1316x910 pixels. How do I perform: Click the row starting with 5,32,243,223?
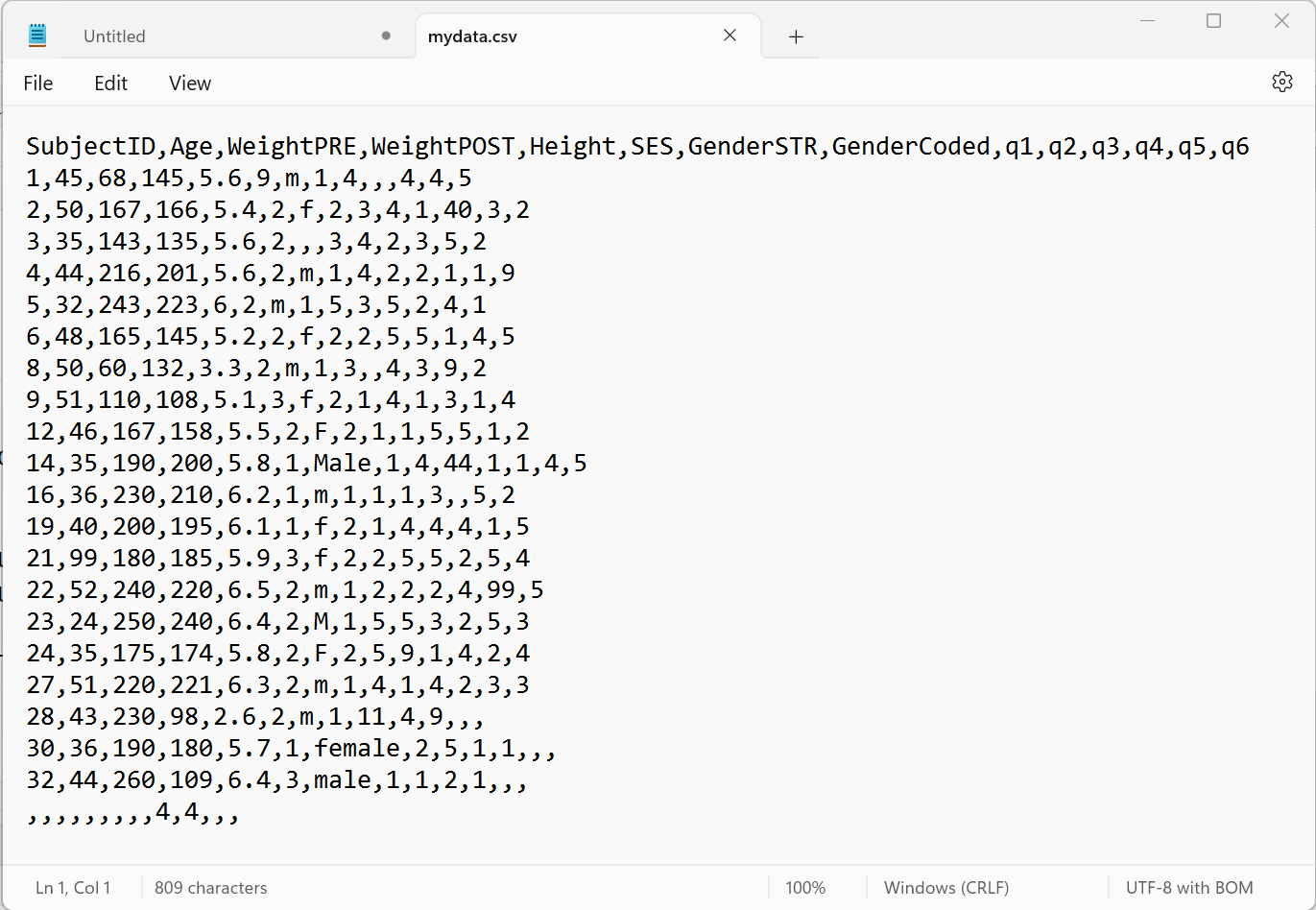[x=256, y=305]
